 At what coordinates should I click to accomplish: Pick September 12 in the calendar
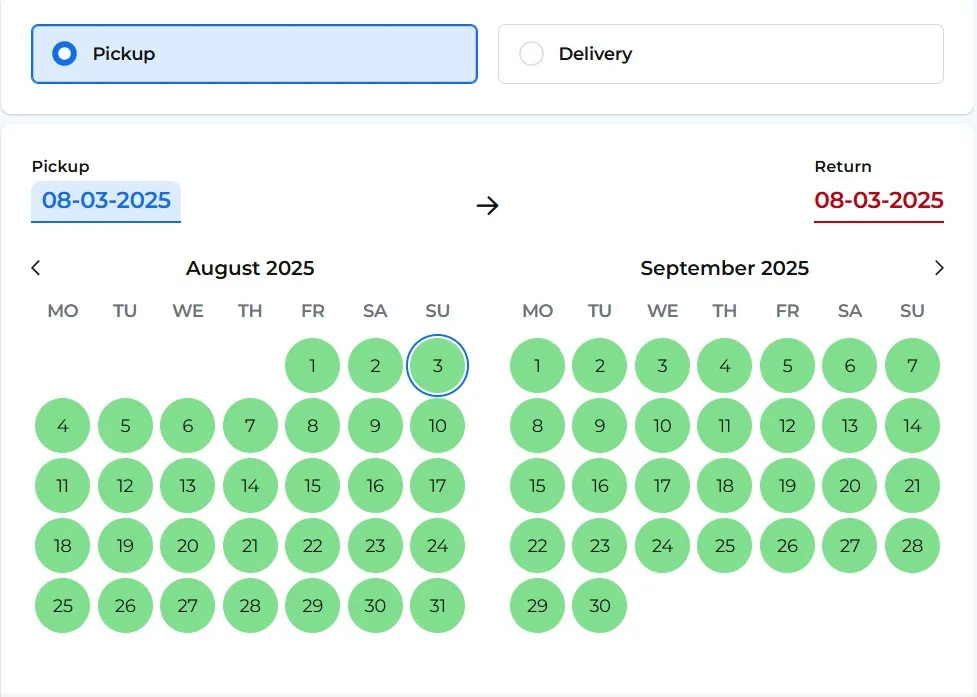point(787,426)
